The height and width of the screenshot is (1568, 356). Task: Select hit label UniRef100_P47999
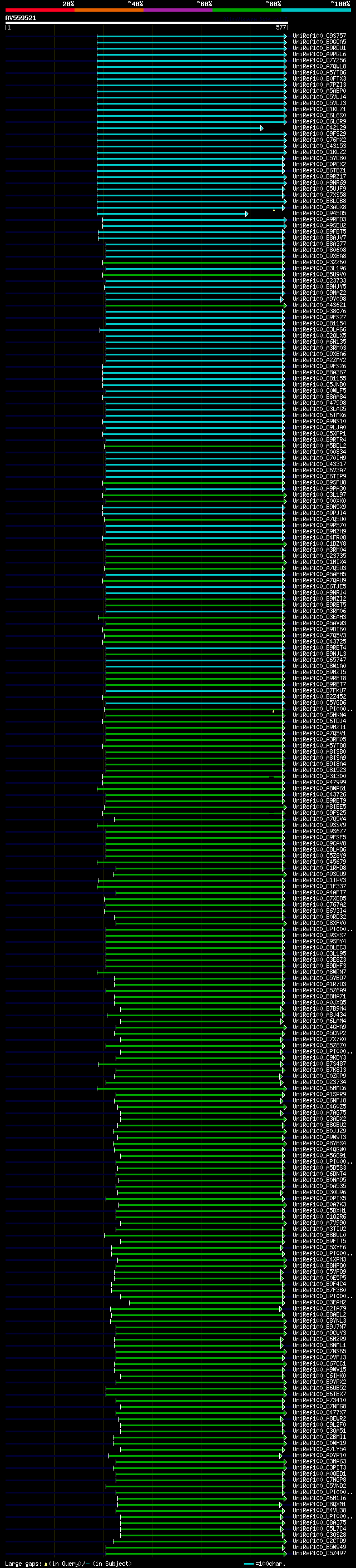[x=319, y=782]
